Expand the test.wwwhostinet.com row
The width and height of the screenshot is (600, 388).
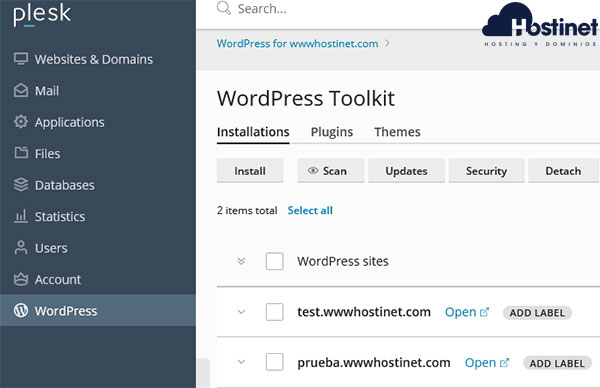coord(241,312)
